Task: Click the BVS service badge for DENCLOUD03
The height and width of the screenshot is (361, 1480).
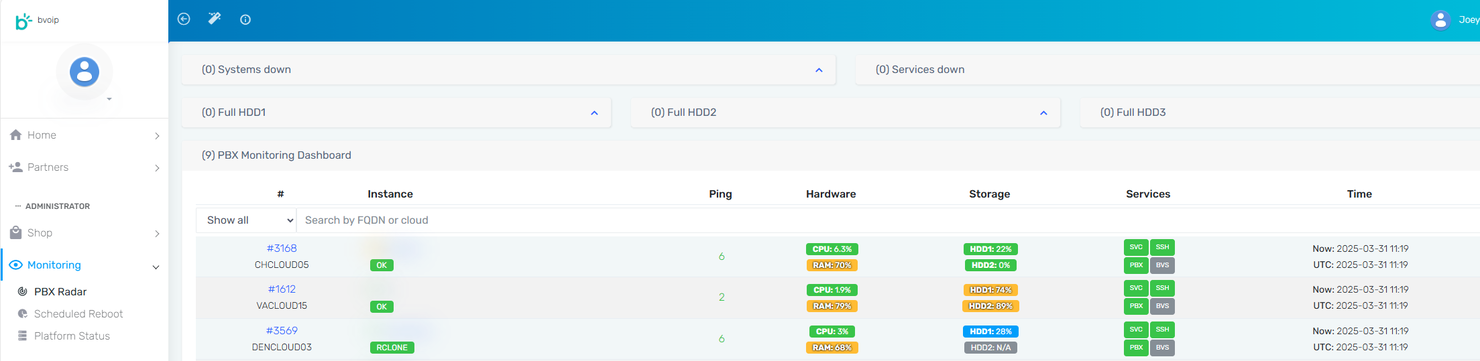Action: coord(1162,347)
